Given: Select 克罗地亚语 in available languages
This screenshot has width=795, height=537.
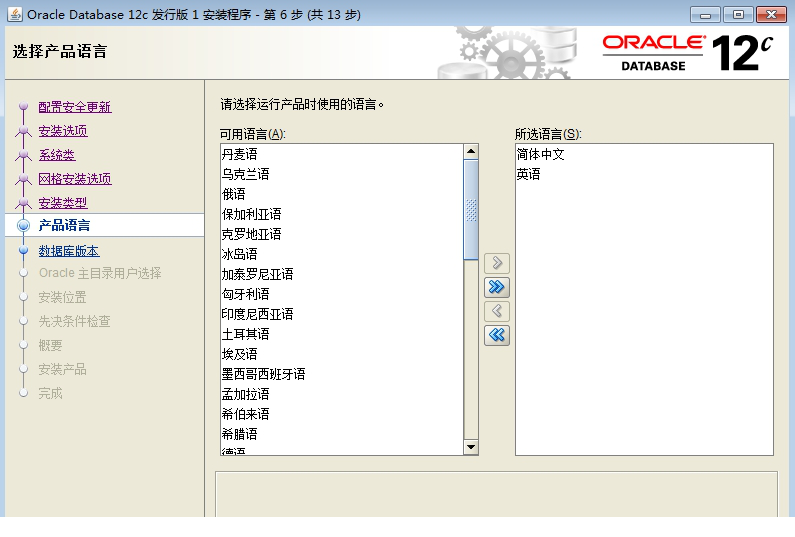Looking at the screenshot, I should pos(342,234).
